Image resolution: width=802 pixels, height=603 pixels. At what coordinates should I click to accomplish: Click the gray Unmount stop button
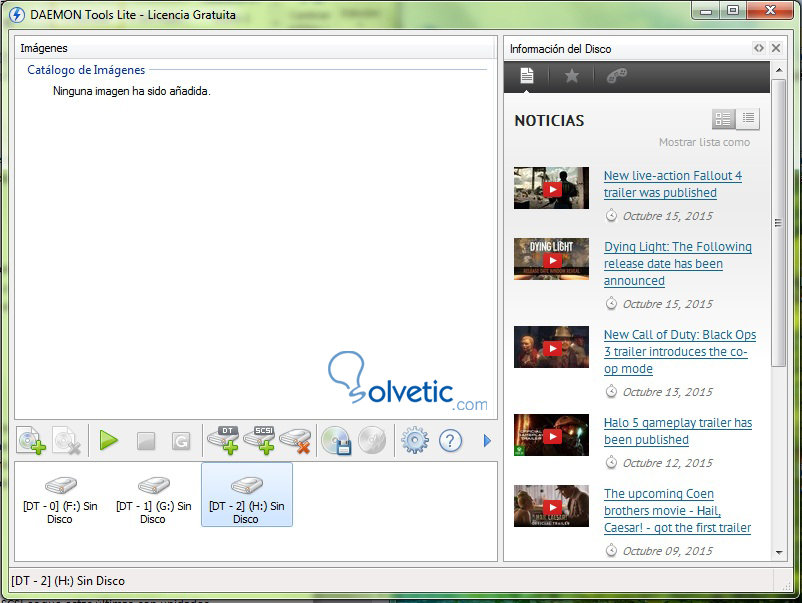146,441
